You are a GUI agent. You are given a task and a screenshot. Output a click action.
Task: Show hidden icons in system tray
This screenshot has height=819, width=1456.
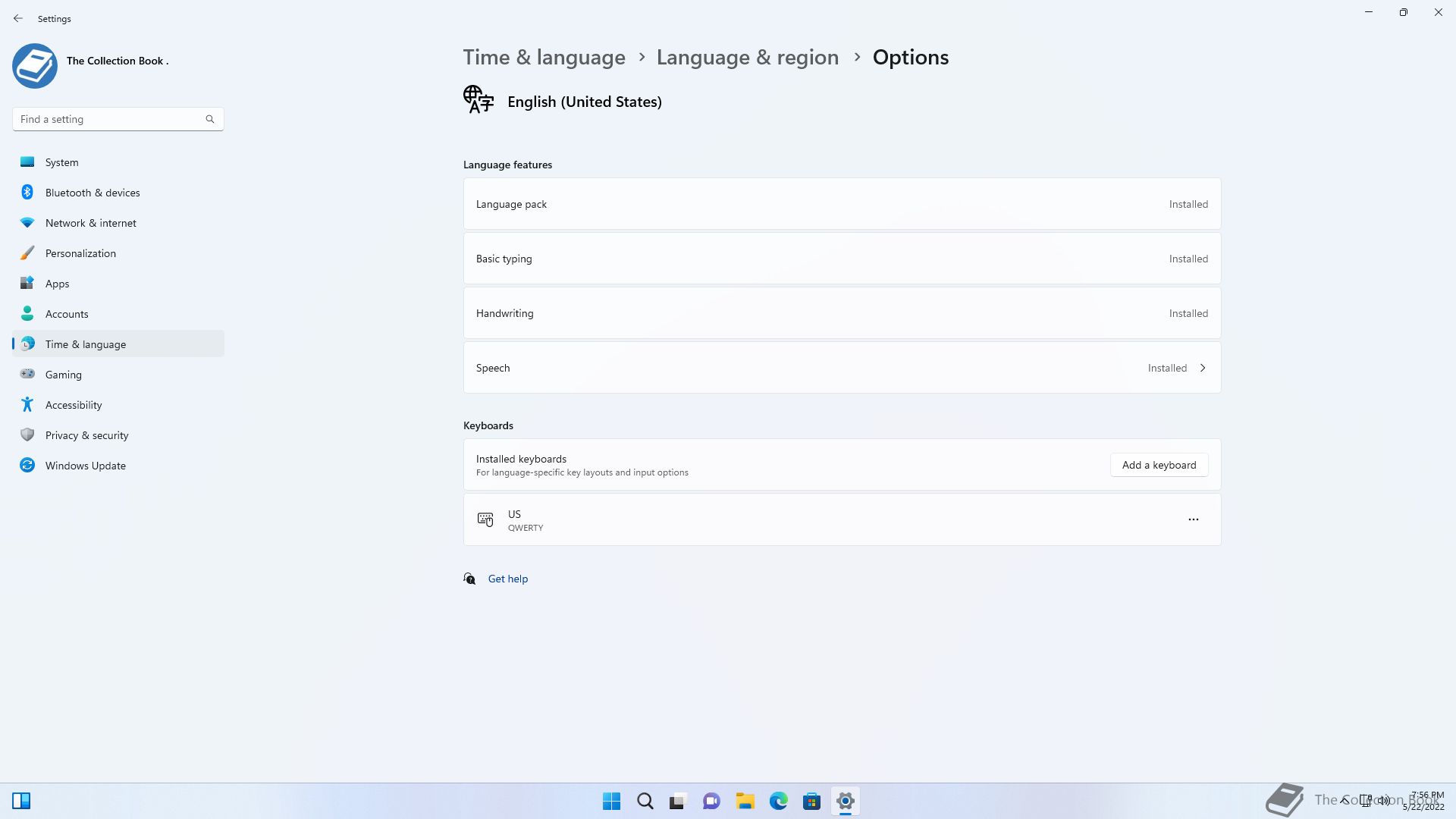coord(1344,800)
